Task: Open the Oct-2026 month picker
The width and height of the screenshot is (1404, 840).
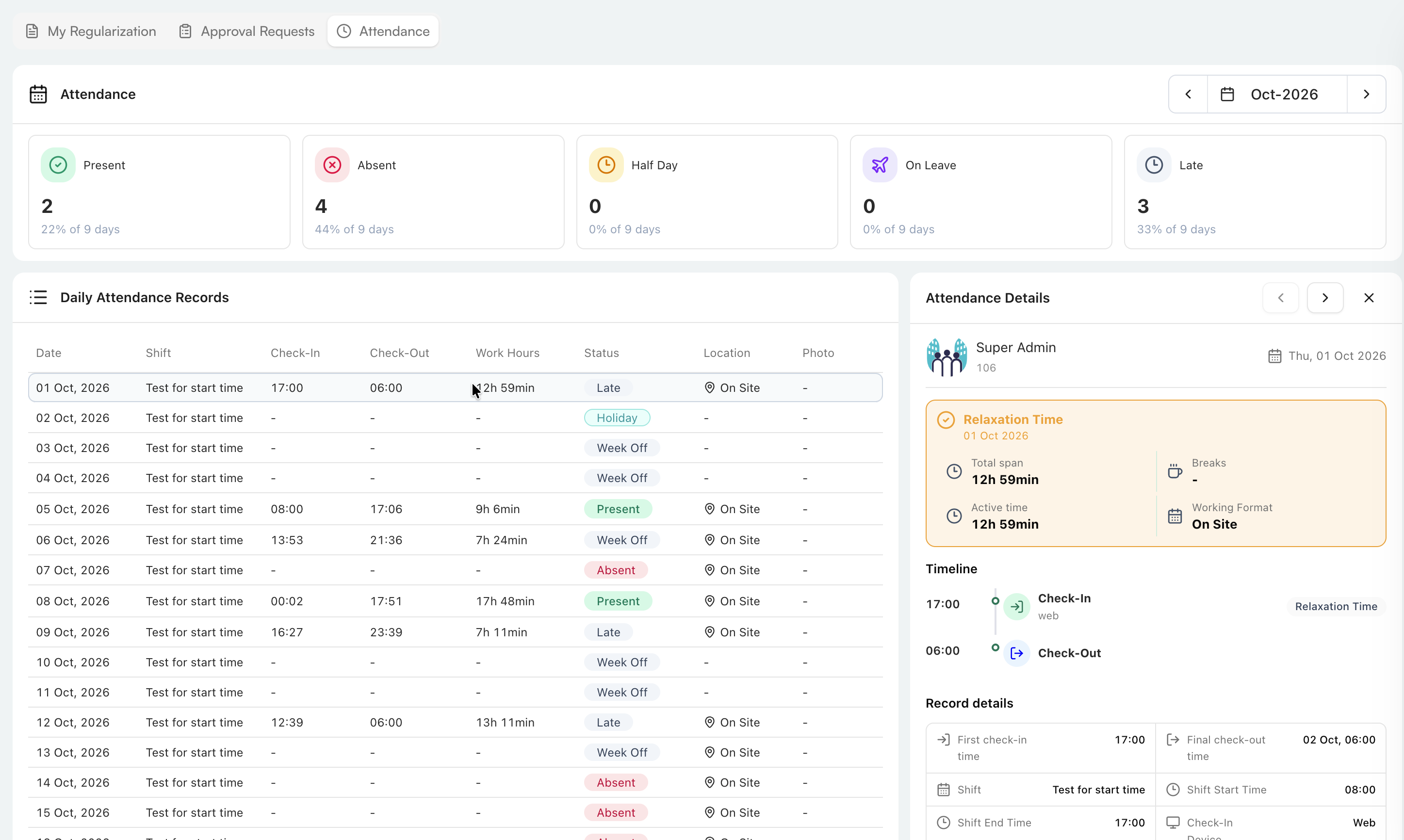Action: pyautogui.click(x=1277, y=94)
